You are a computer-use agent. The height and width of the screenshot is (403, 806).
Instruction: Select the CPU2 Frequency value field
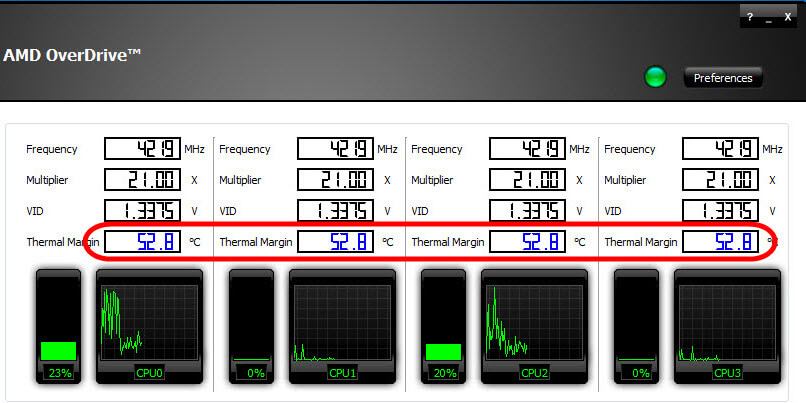[527, 149]
